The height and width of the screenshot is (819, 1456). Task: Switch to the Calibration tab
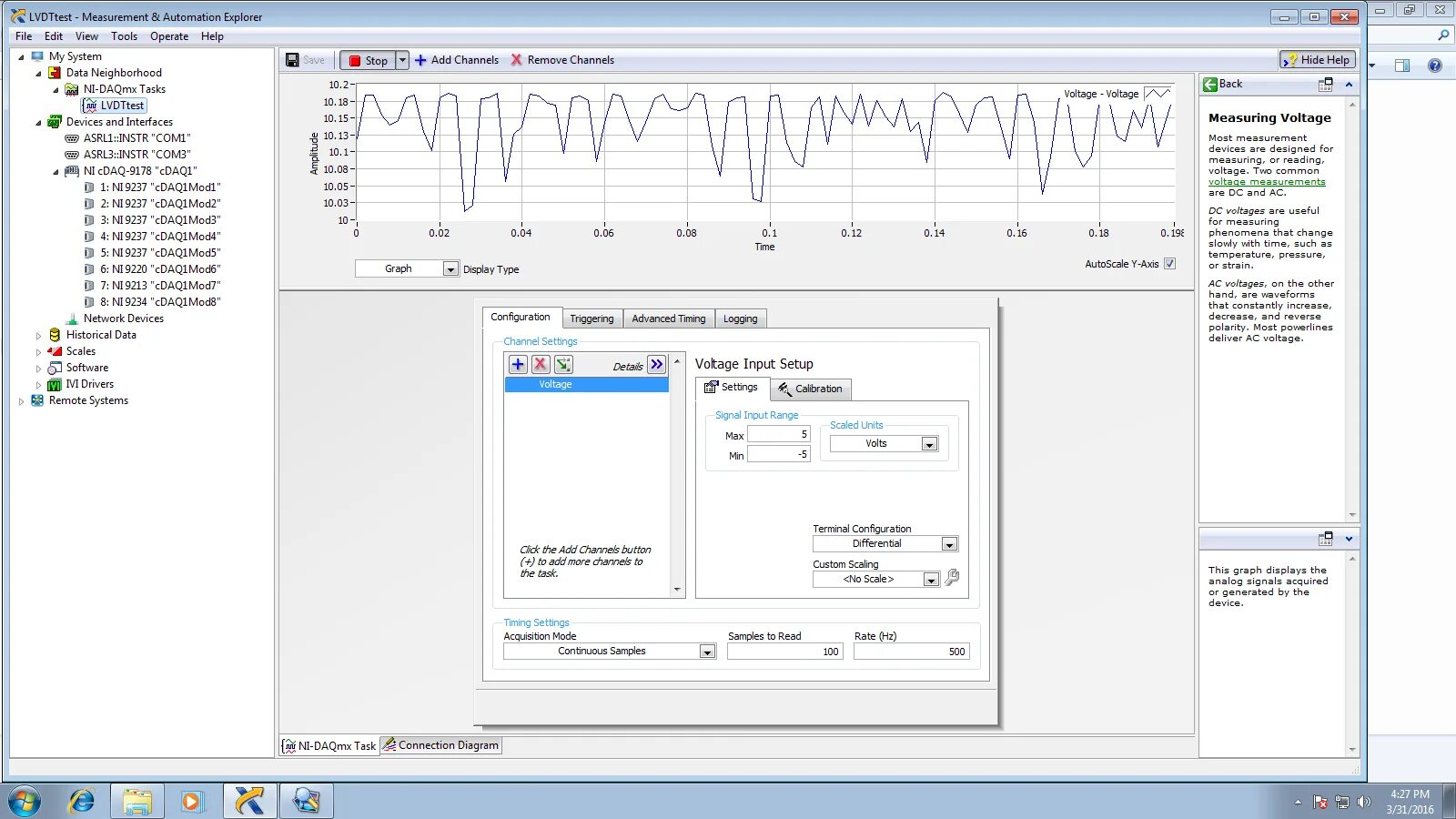[x=810, y=389]
